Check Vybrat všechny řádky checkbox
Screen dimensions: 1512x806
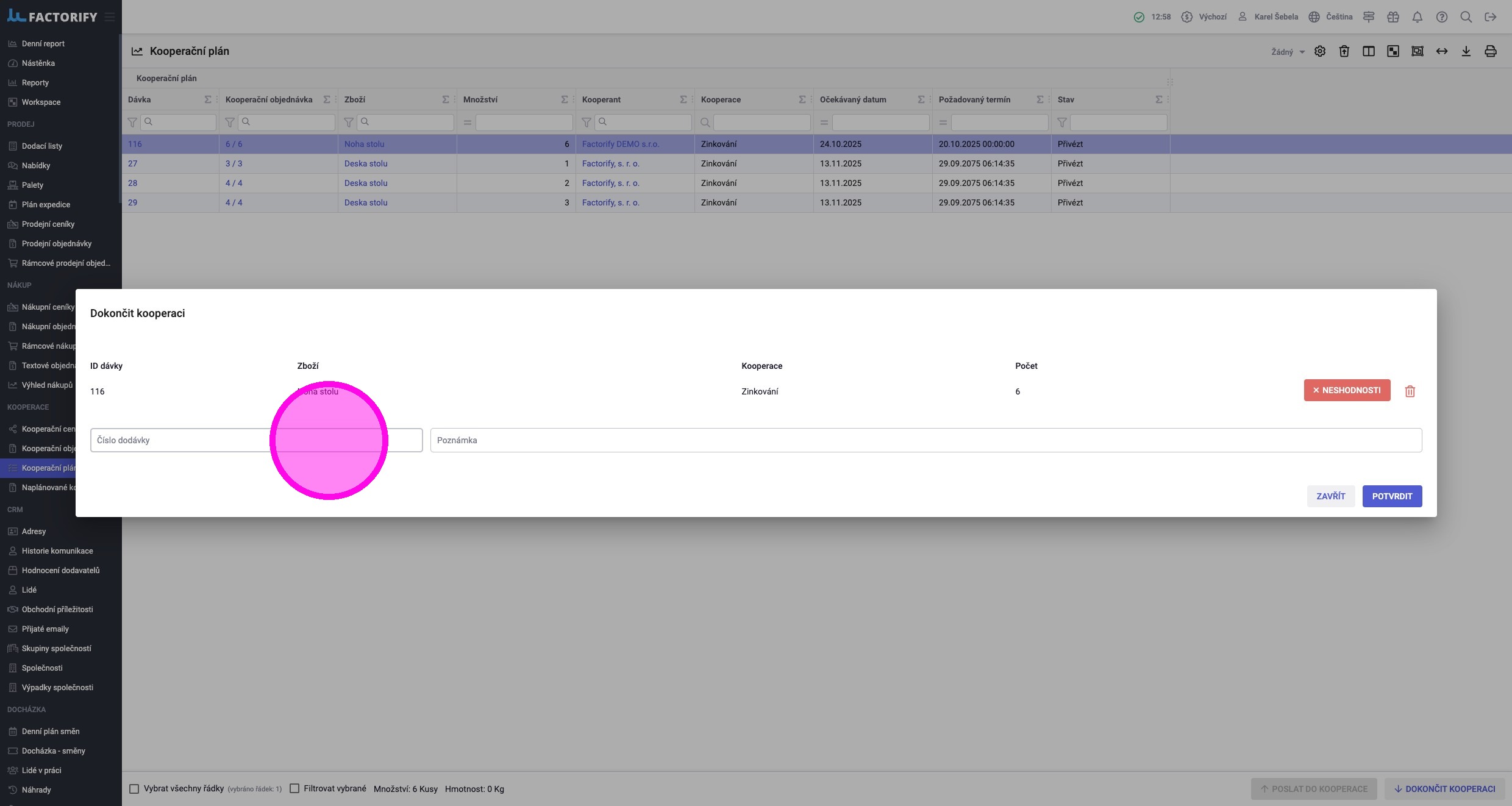coord(134,789)
